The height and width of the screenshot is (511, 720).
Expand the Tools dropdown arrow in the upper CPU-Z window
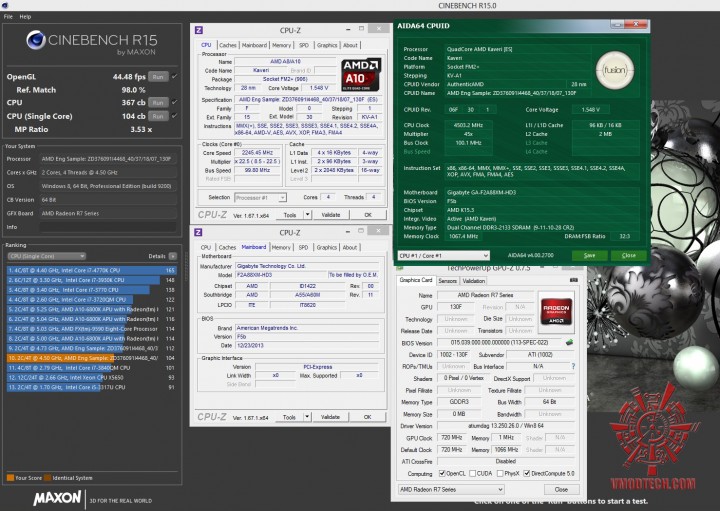pos(307,215)
